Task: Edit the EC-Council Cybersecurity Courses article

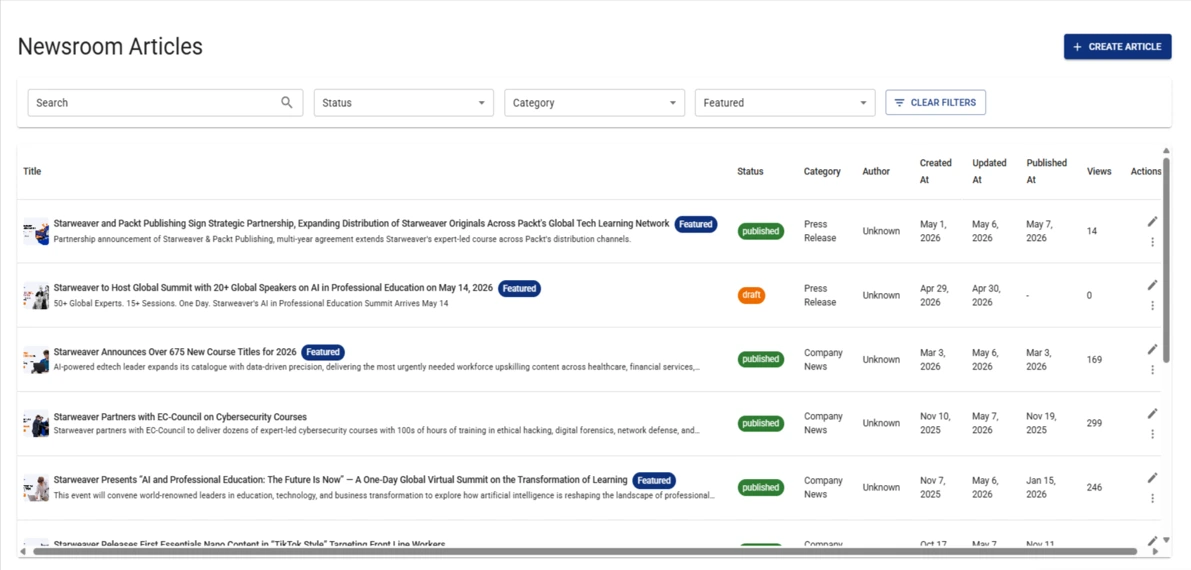Action: click(x=1152, y=413)
